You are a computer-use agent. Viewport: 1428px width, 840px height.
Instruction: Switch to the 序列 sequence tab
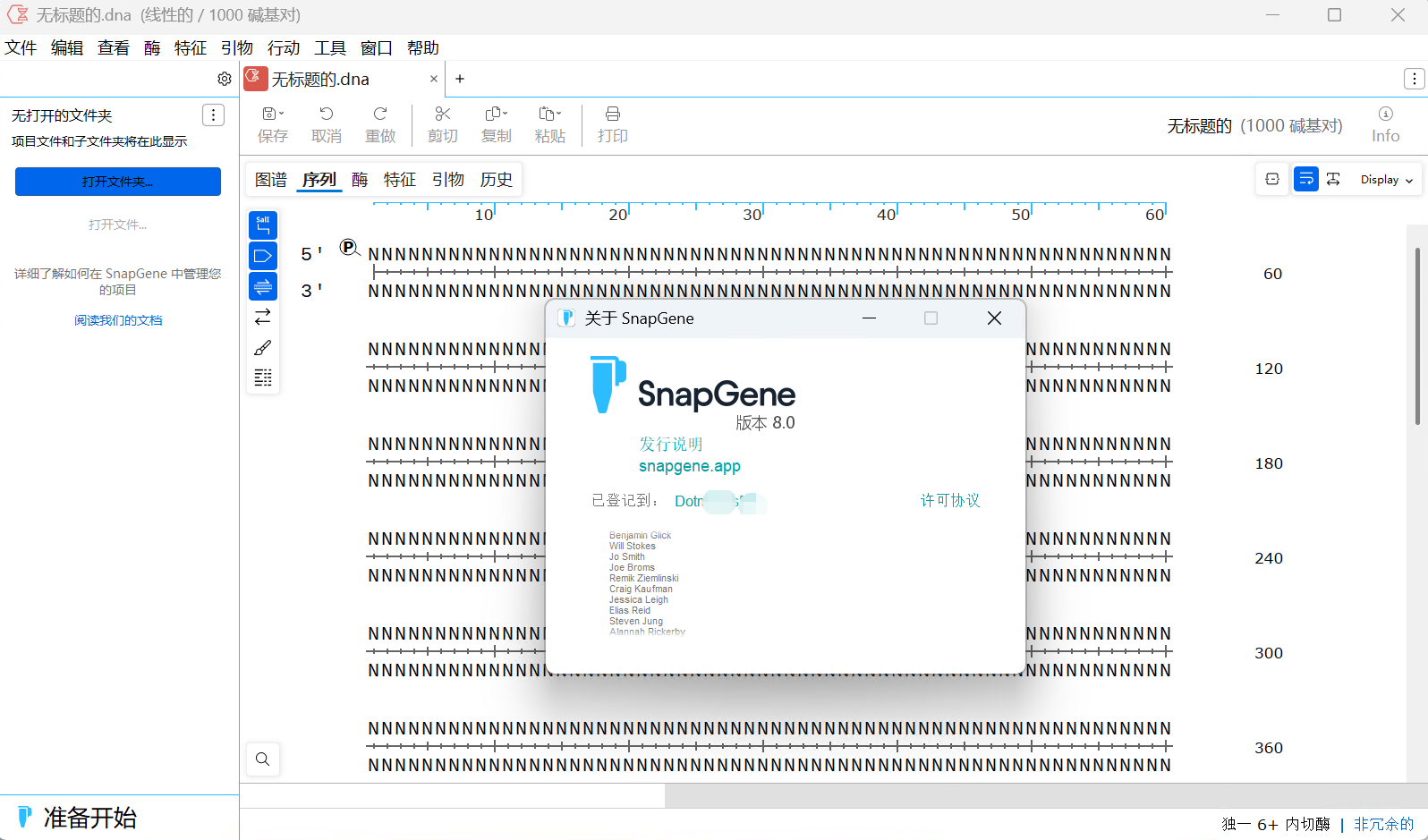pyautogui.click(x=319, y=180)
